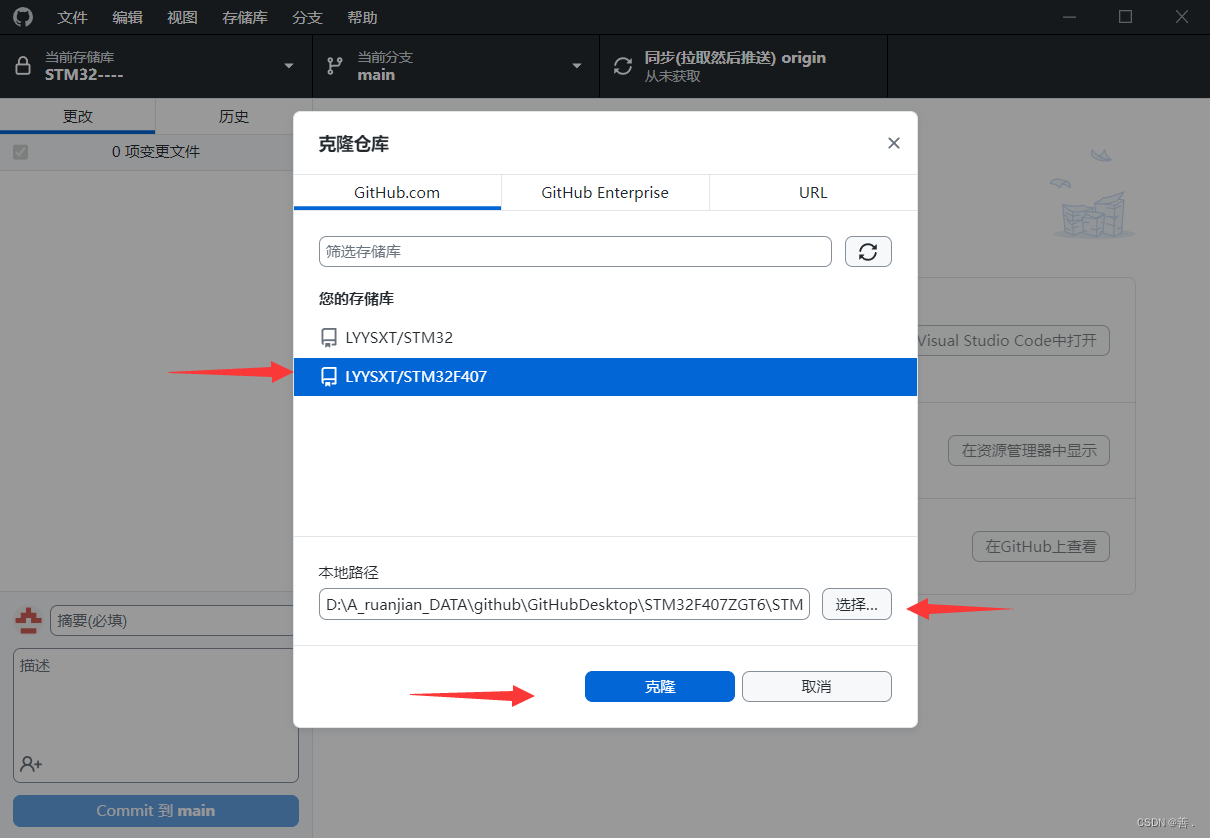The image size is (1210, 838).
Task: Refresh the repository list
Action: 868,252
